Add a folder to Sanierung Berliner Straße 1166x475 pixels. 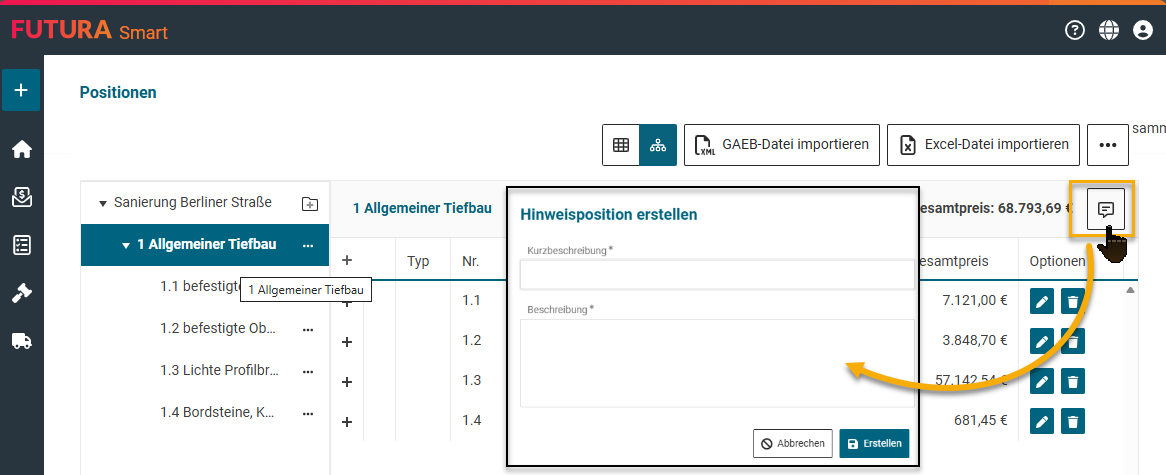310,203
